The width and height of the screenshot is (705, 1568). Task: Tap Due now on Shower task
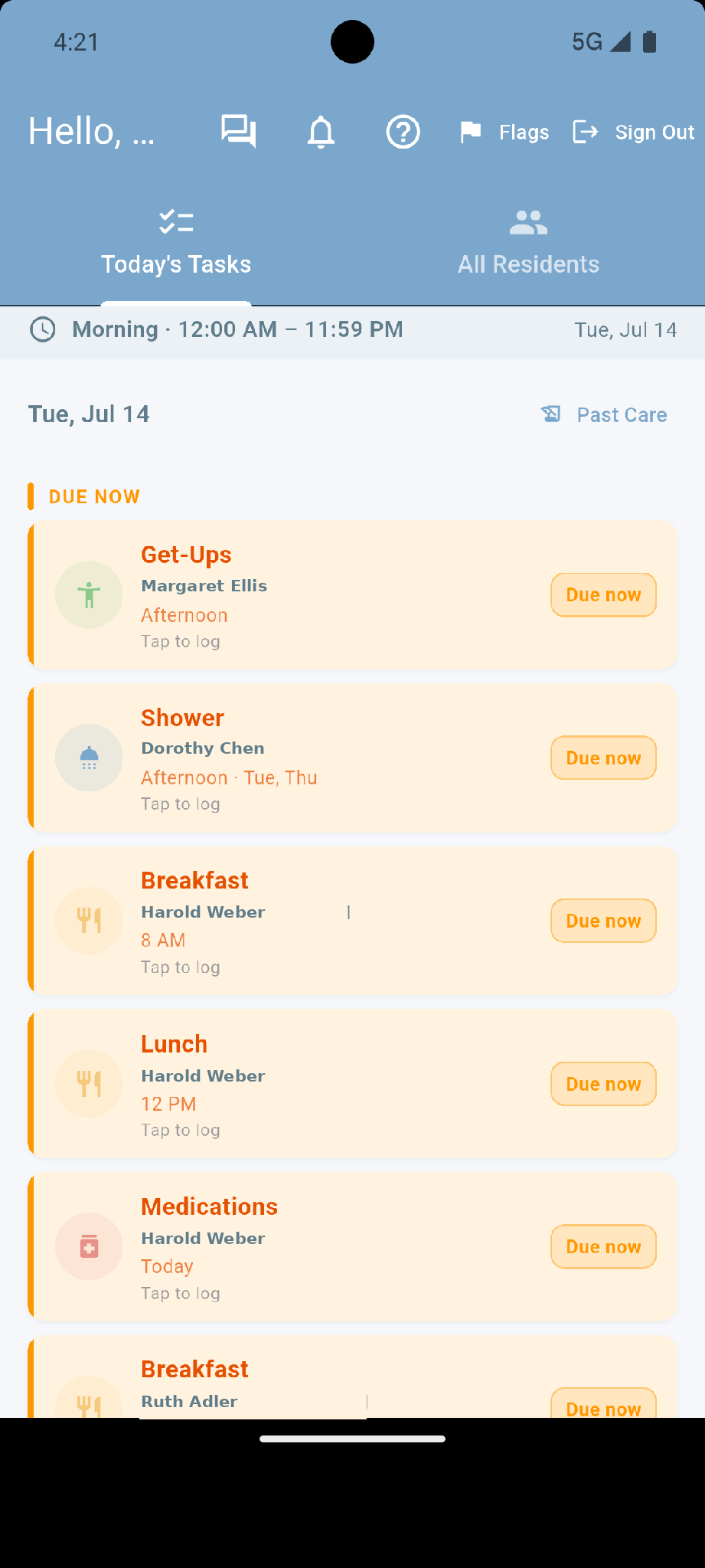(x=603, y=758)
